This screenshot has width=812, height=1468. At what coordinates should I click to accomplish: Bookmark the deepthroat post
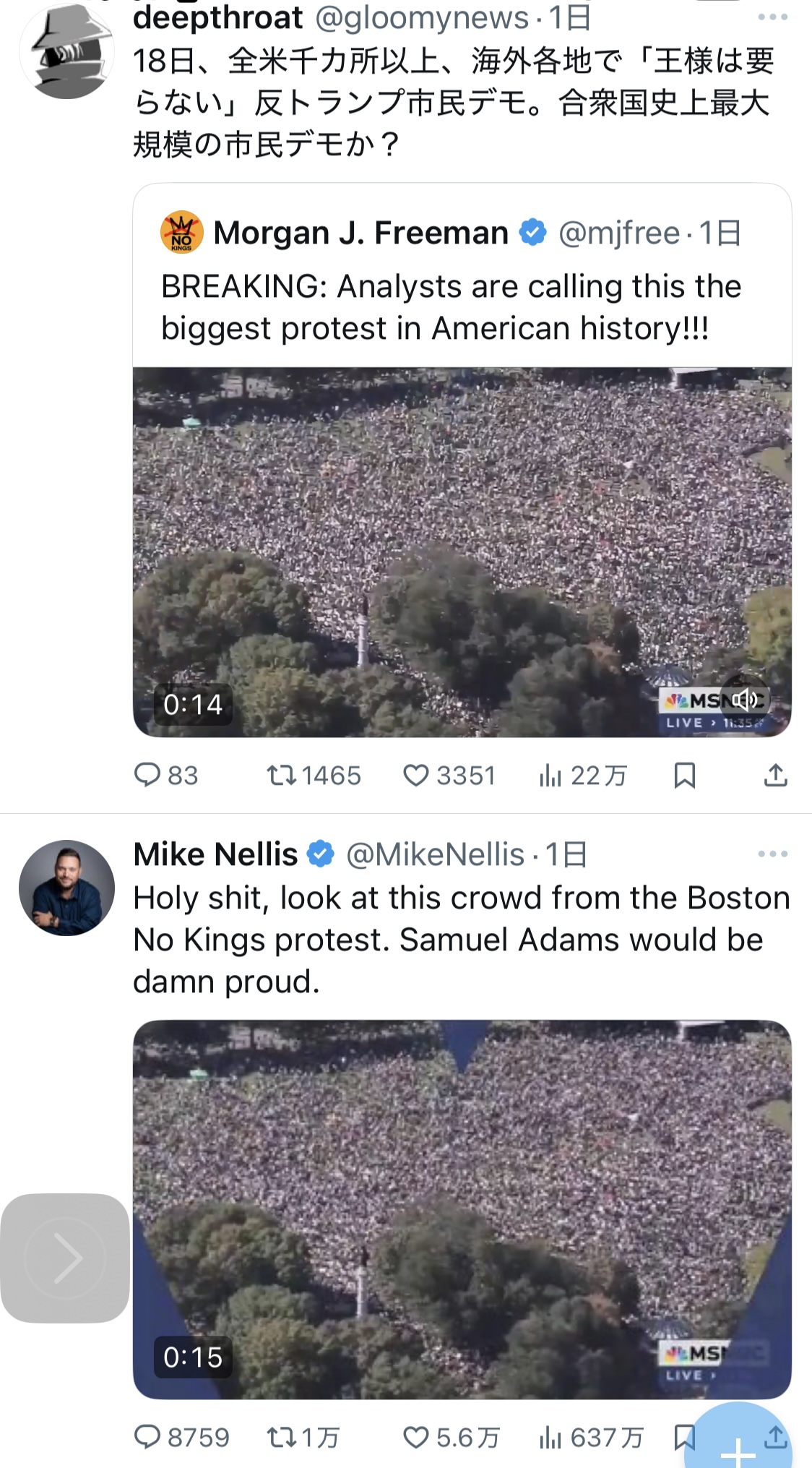[x=684, y=776]
